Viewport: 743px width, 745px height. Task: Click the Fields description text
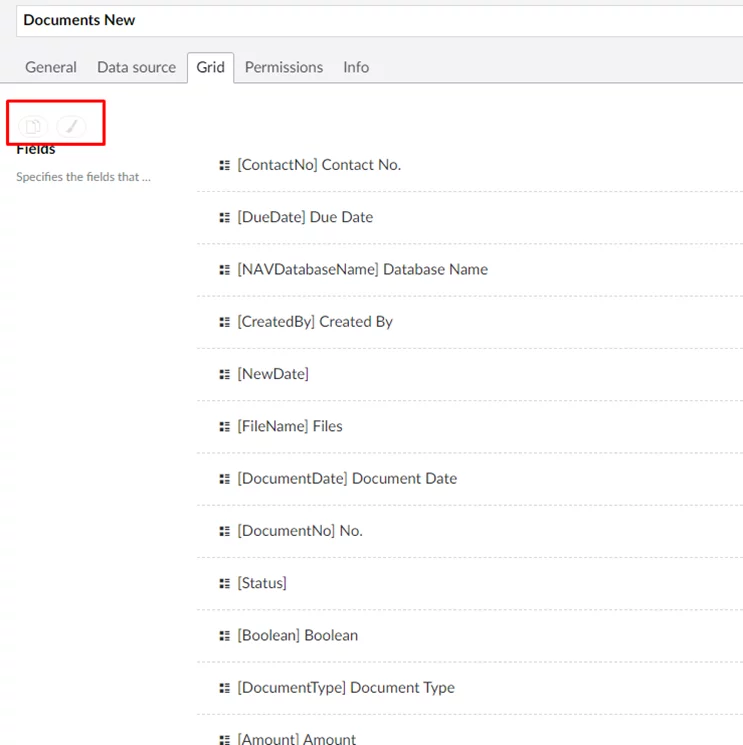pyautogui.click(x=84, y=177)
